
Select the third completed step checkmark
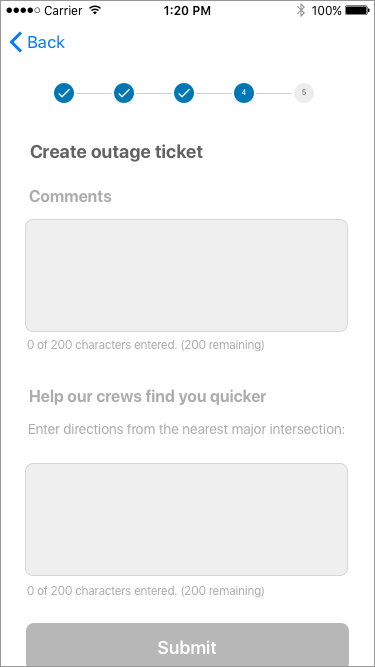point(184,93)
